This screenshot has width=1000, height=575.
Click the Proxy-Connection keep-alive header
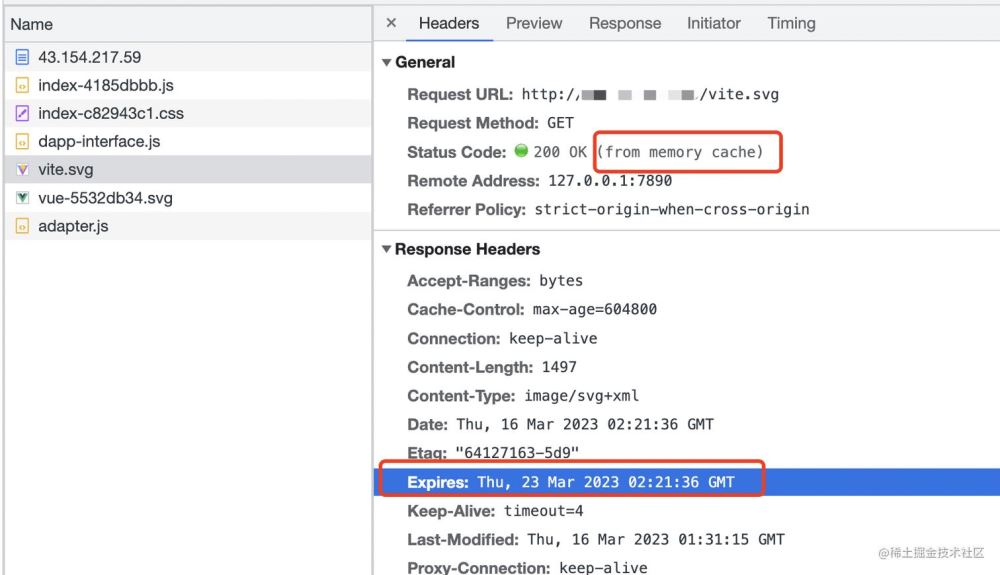[x=527, y=567]
